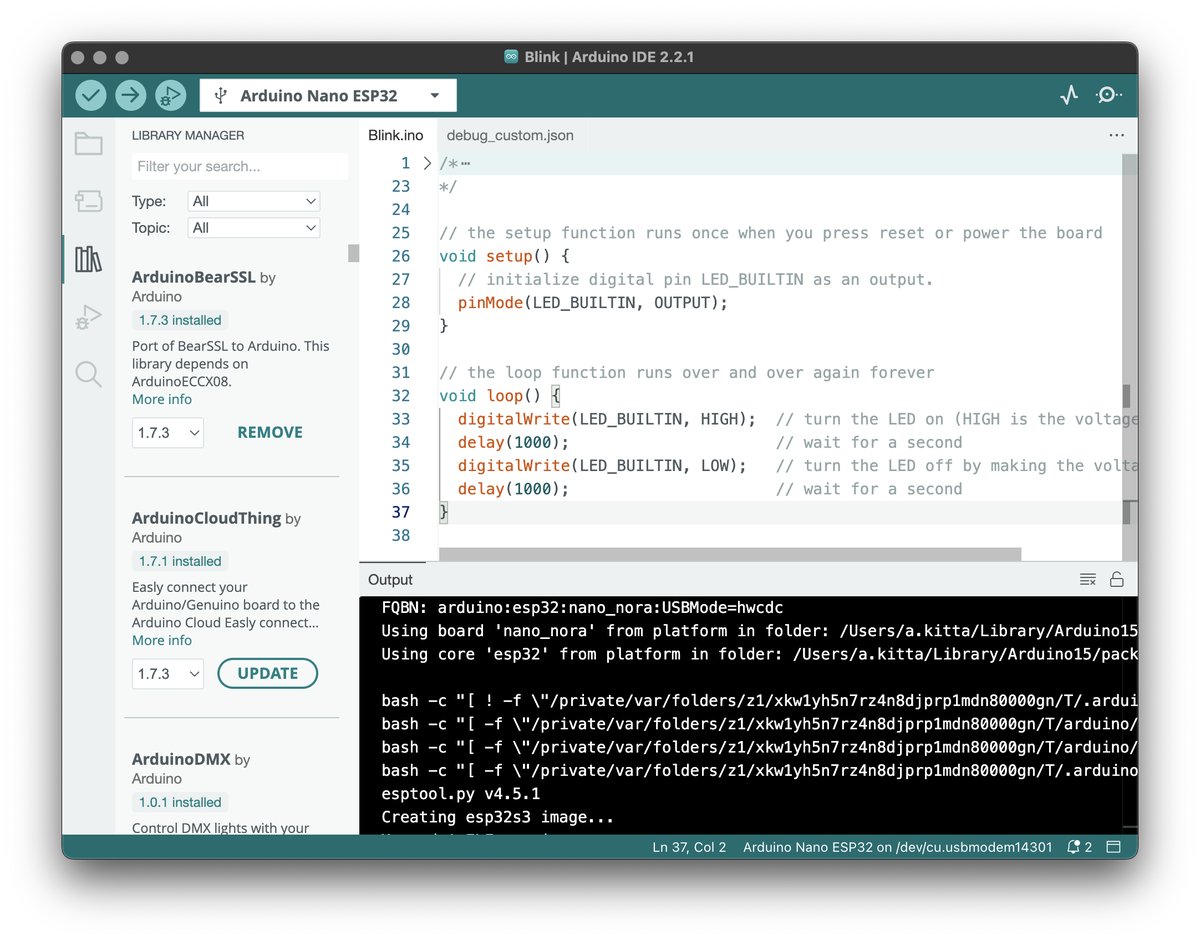
Task: Start debugging from the toolbar
Action: coord(170,94)
